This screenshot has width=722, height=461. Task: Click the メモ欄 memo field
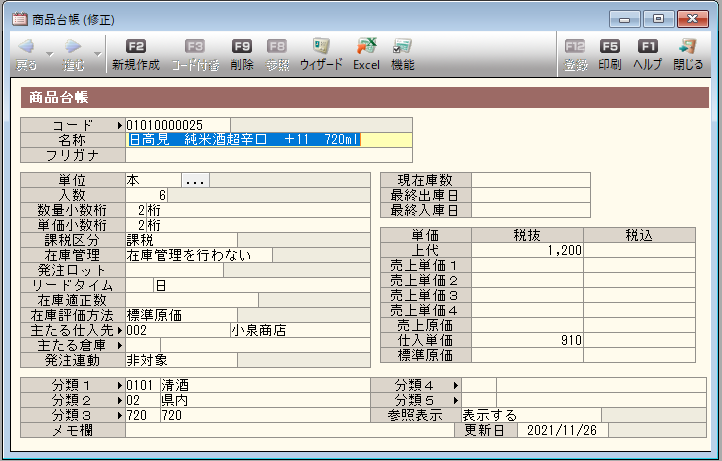pos(288,430)
